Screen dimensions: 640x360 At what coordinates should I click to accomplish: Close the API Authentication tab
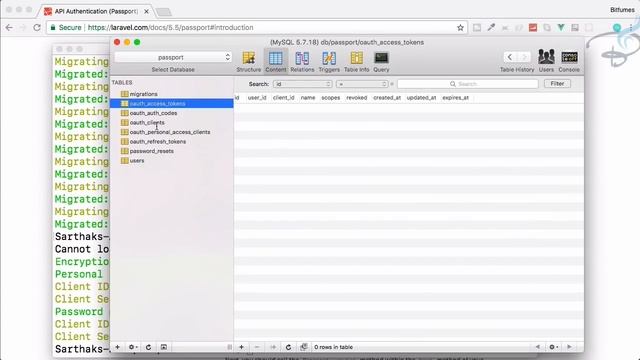146,11
